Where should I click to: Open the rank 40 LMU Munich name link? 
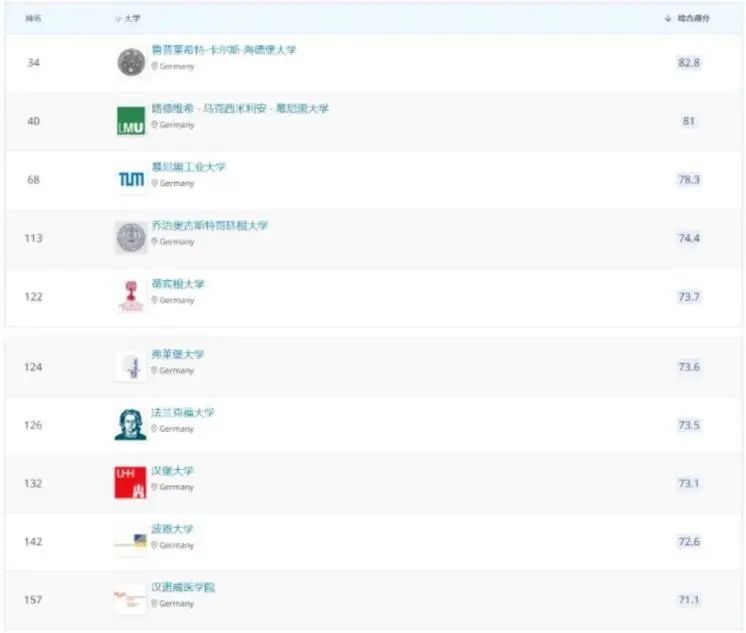(240, 109)
